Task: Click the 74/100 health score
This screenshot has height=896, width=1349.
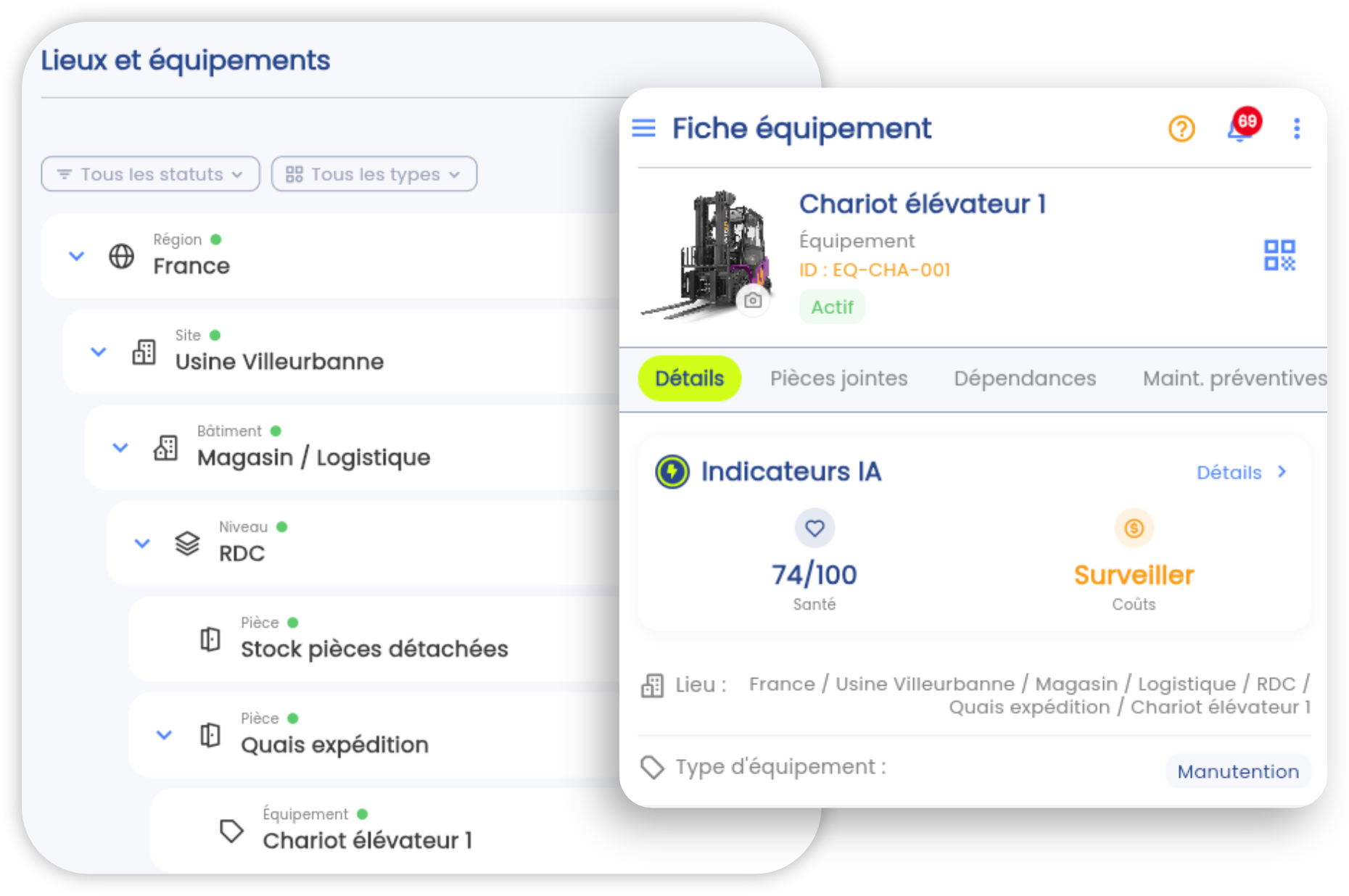Action: coord(814,575)
